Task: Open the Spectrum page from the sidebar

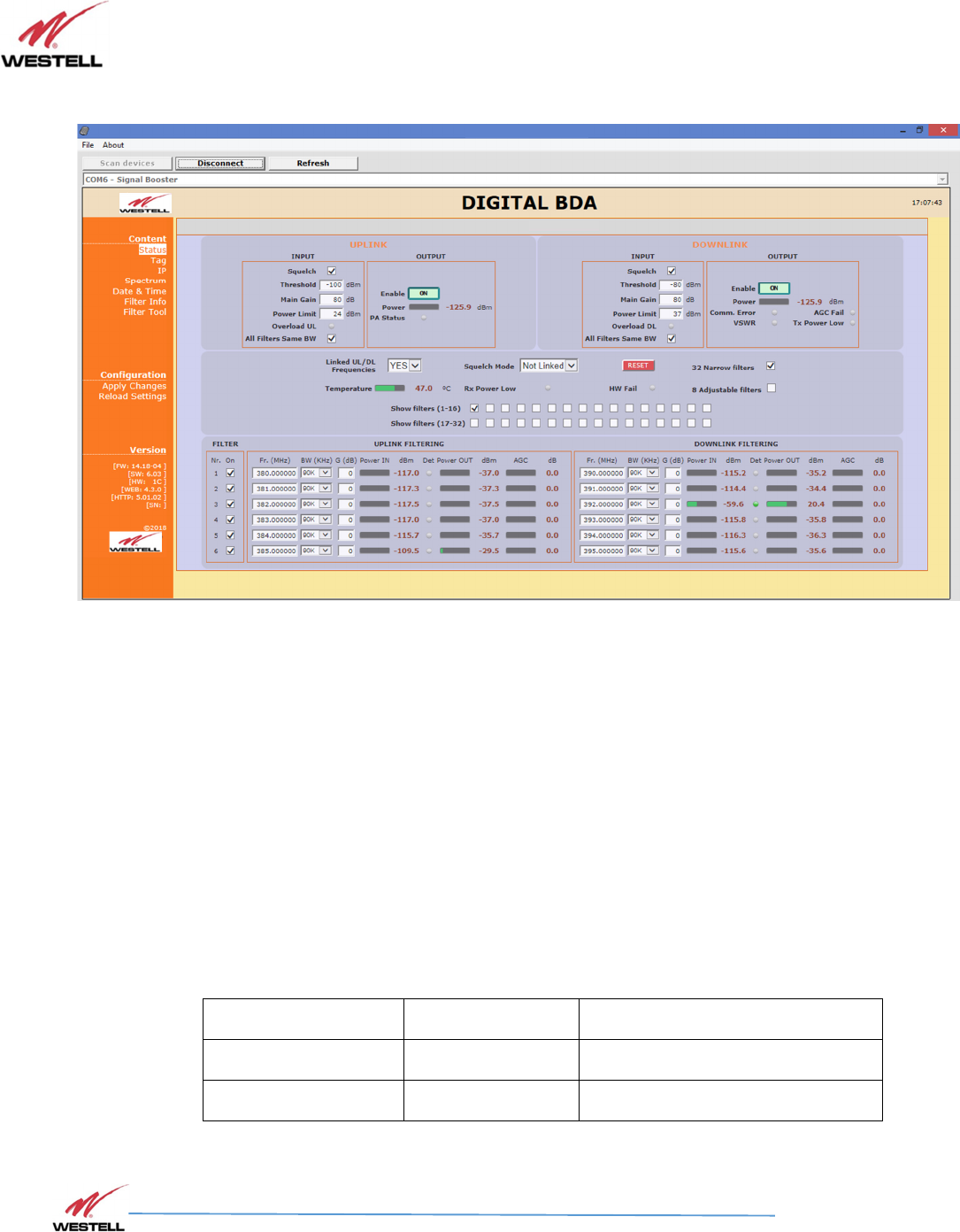Action: tap(145, 281)
